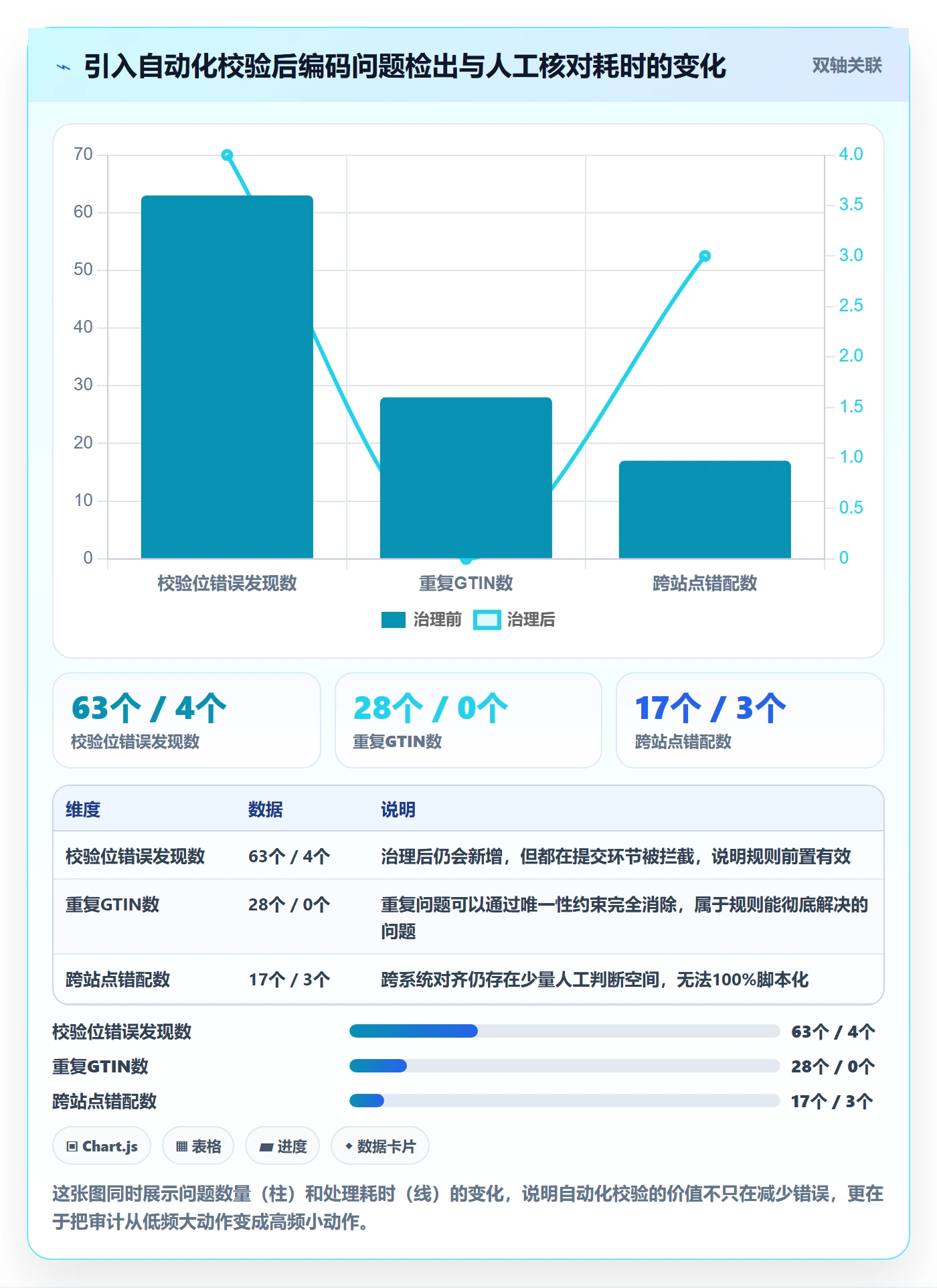937x1288 pixels.
Task: Click the shortest chart bar for 跨站点错配数
Action: click(705, 509)
